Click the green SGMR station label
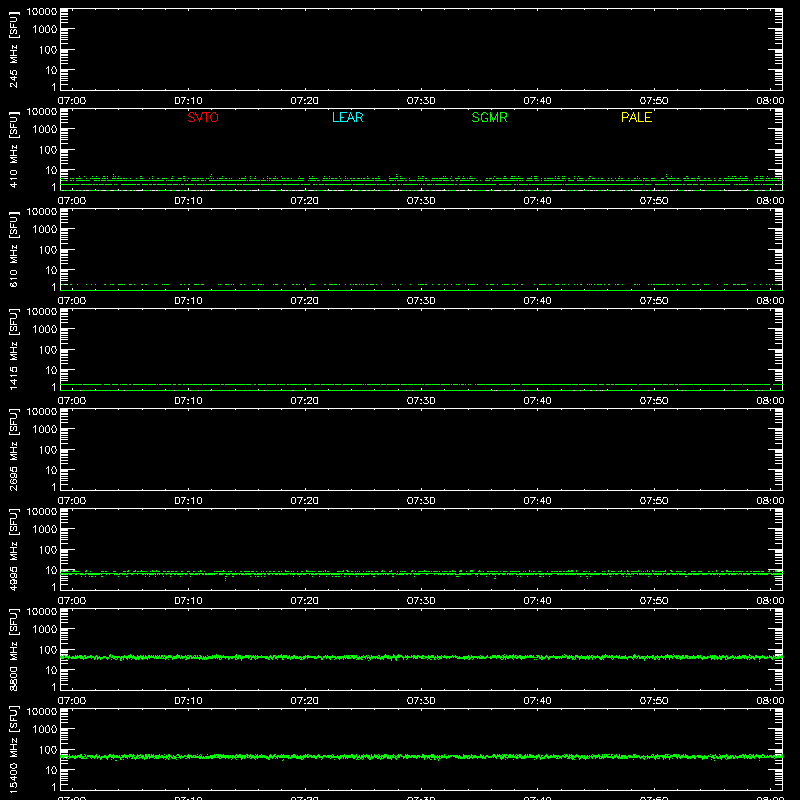Screen dimensions: 800x800 click(489, 117)
